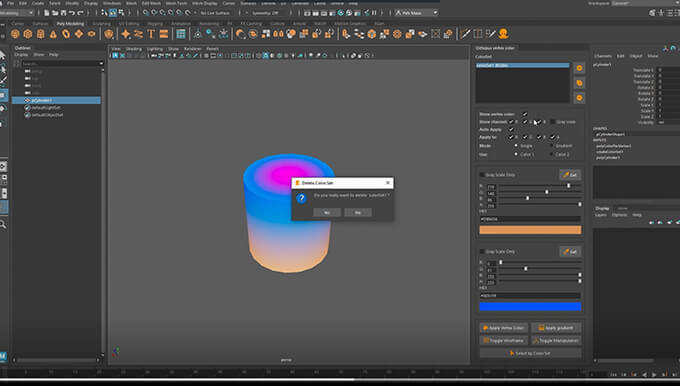Click No in Delete Color Set dialog

click(x=358, y=213)
